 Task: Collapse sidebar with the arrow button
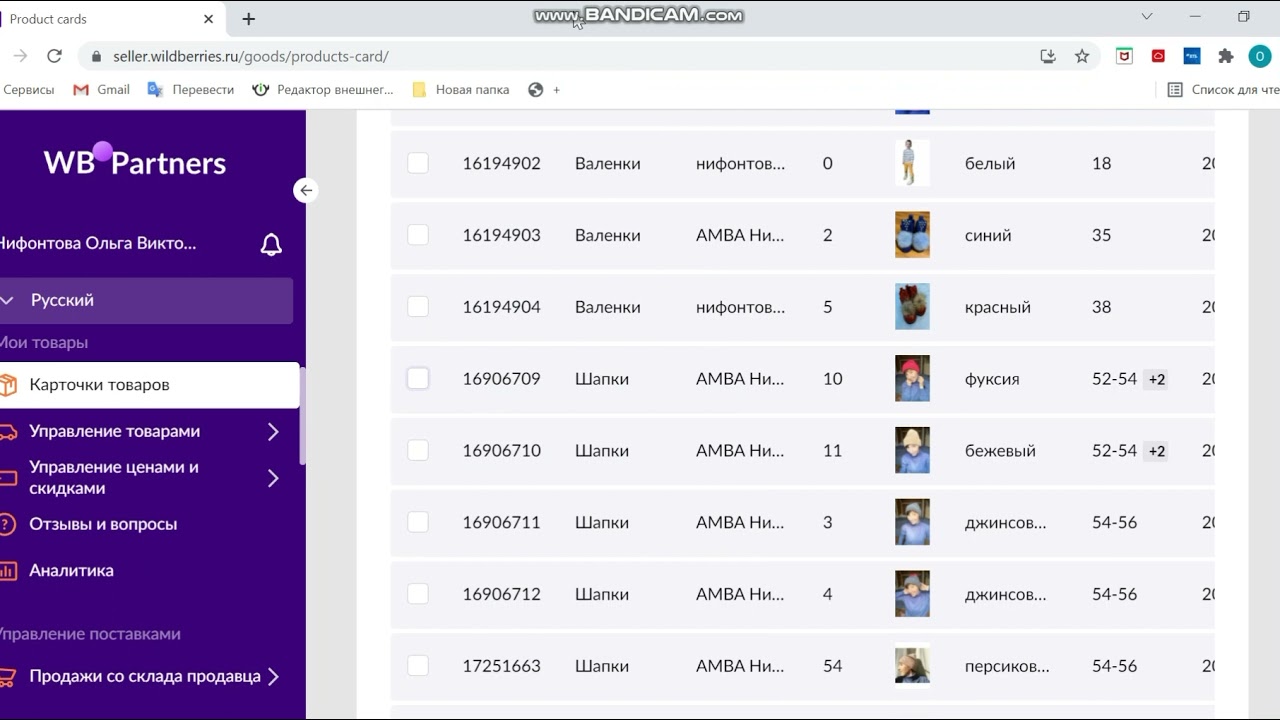point(306,190)
